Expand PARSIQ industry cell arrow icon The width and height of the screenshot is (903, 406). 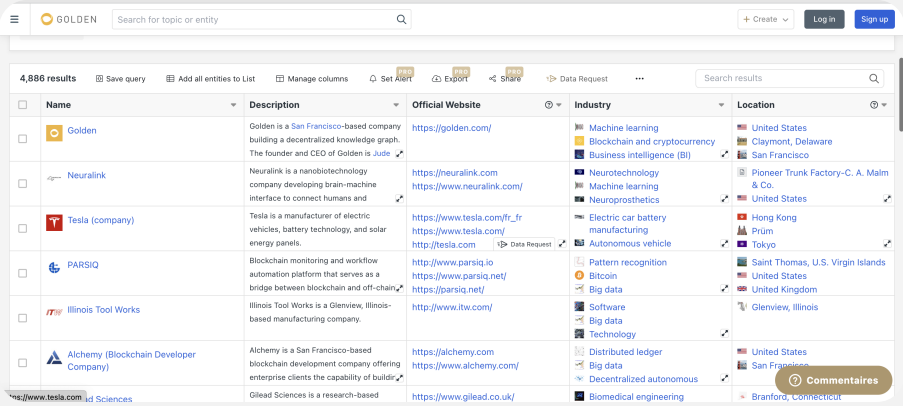coord(724,288)
